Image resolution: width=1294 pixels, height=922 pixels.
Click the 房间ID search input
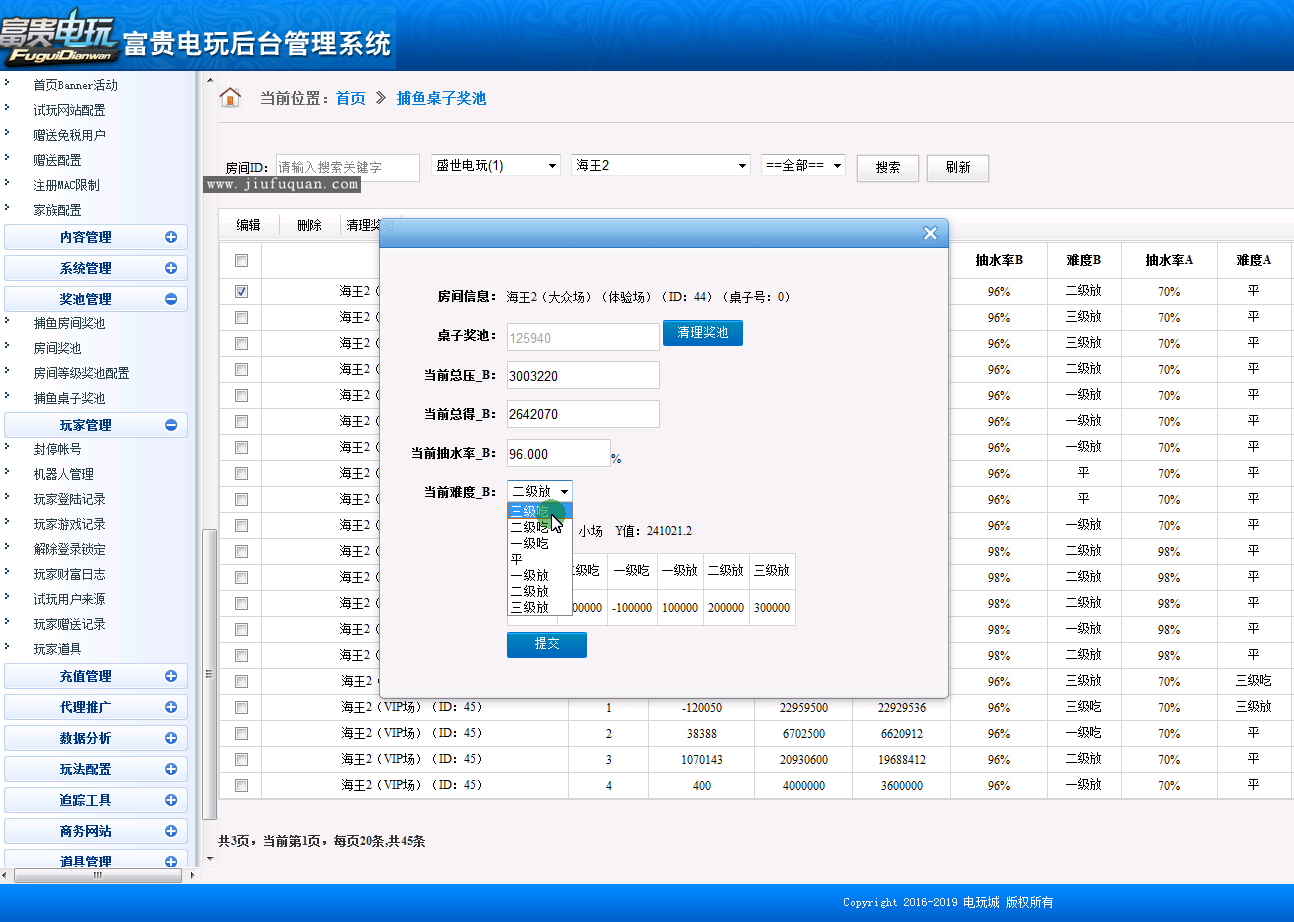pyautogui.click(x=348, y=168)
